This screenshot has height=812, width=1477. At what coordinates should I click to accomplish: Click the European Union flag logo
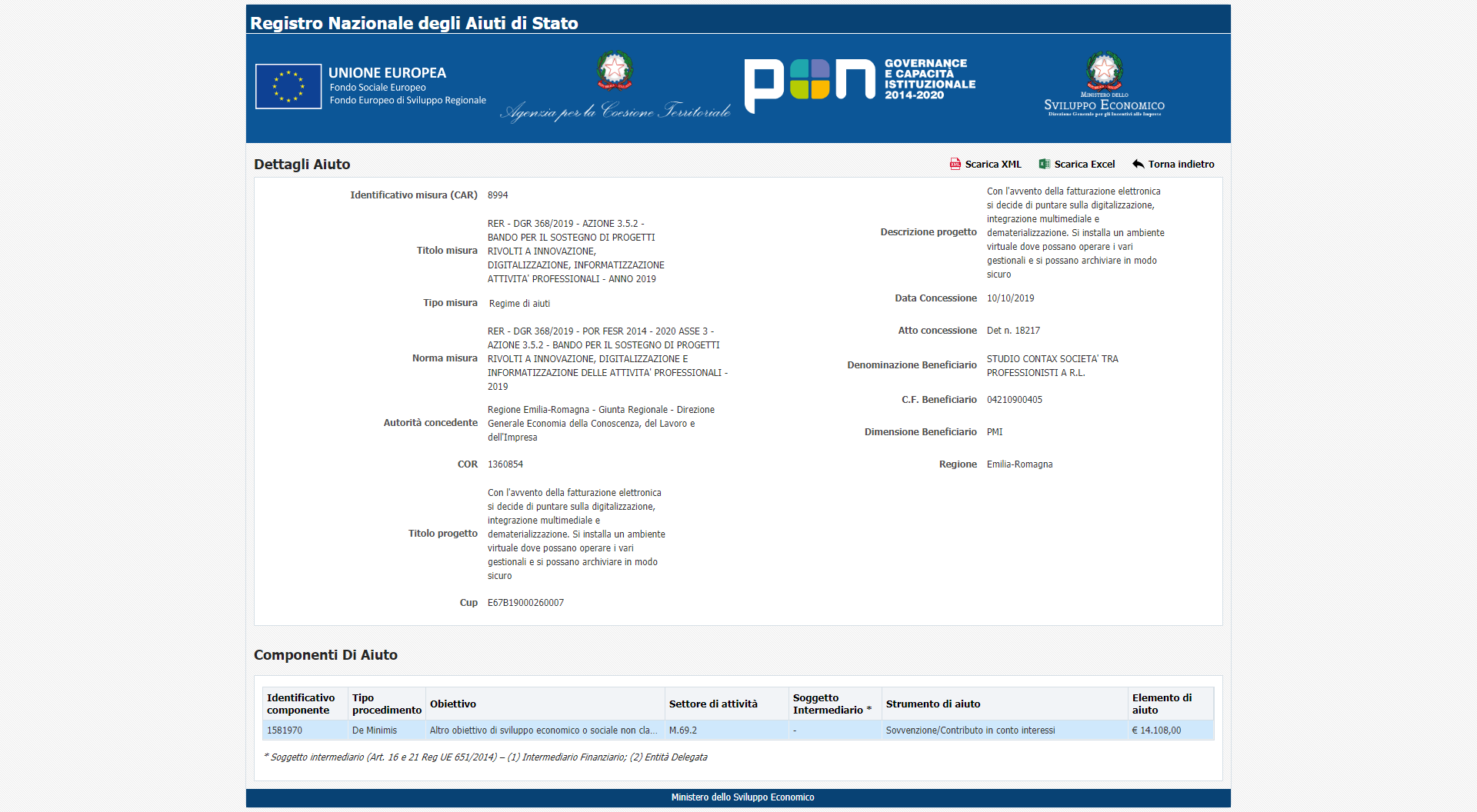[x=288, y=86]
